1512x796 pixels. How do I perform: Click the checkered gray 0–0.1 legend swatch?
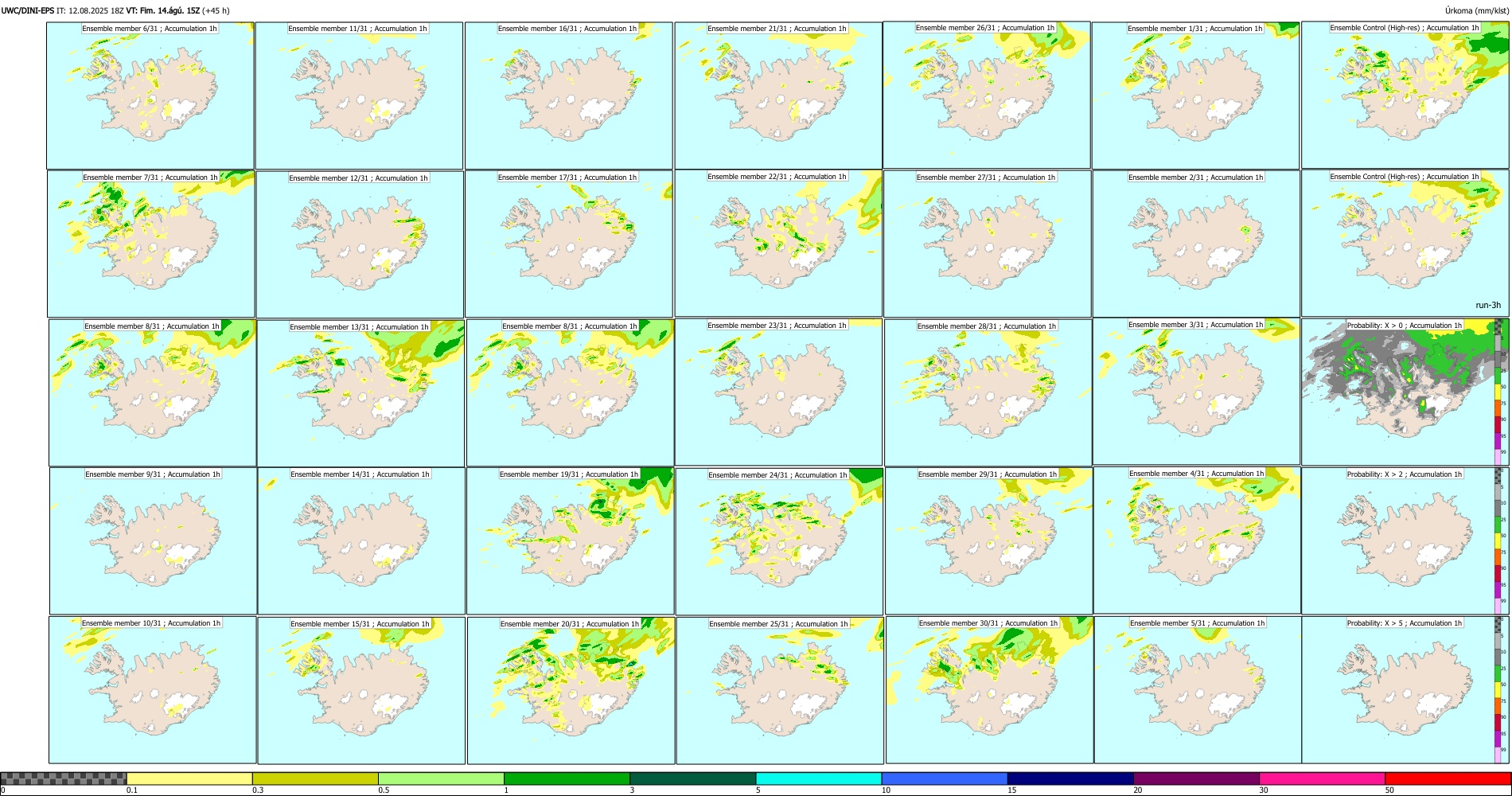point(64,778)
